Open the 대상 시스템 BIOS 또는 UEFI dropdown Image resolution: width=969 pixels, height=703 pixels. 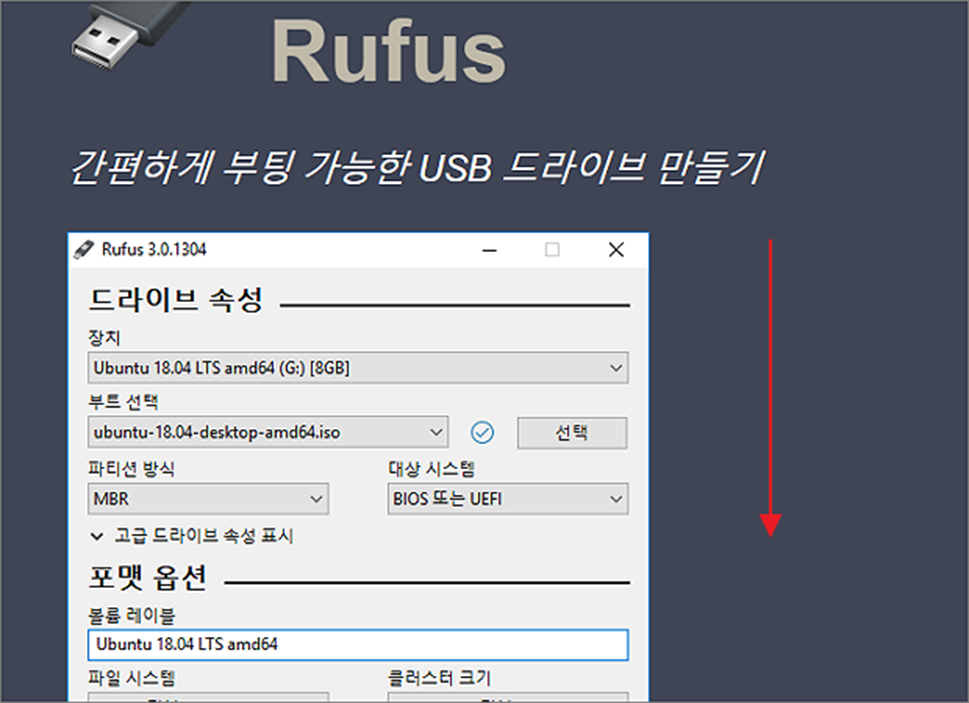point(508,499)
